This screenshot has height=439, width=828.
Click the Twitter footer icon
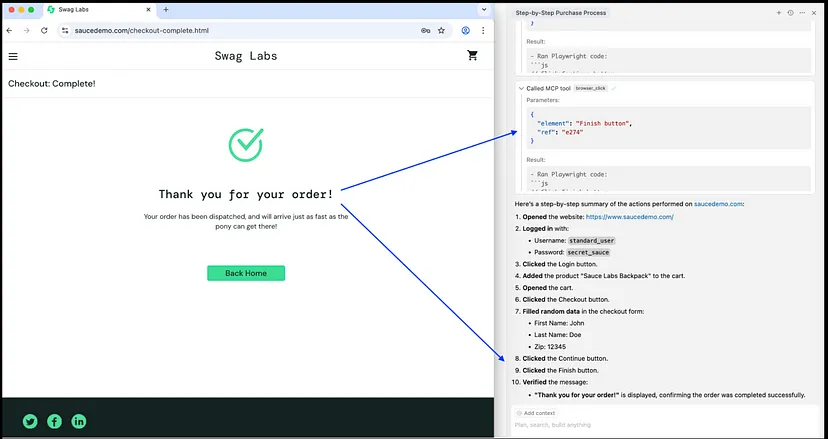30,421
